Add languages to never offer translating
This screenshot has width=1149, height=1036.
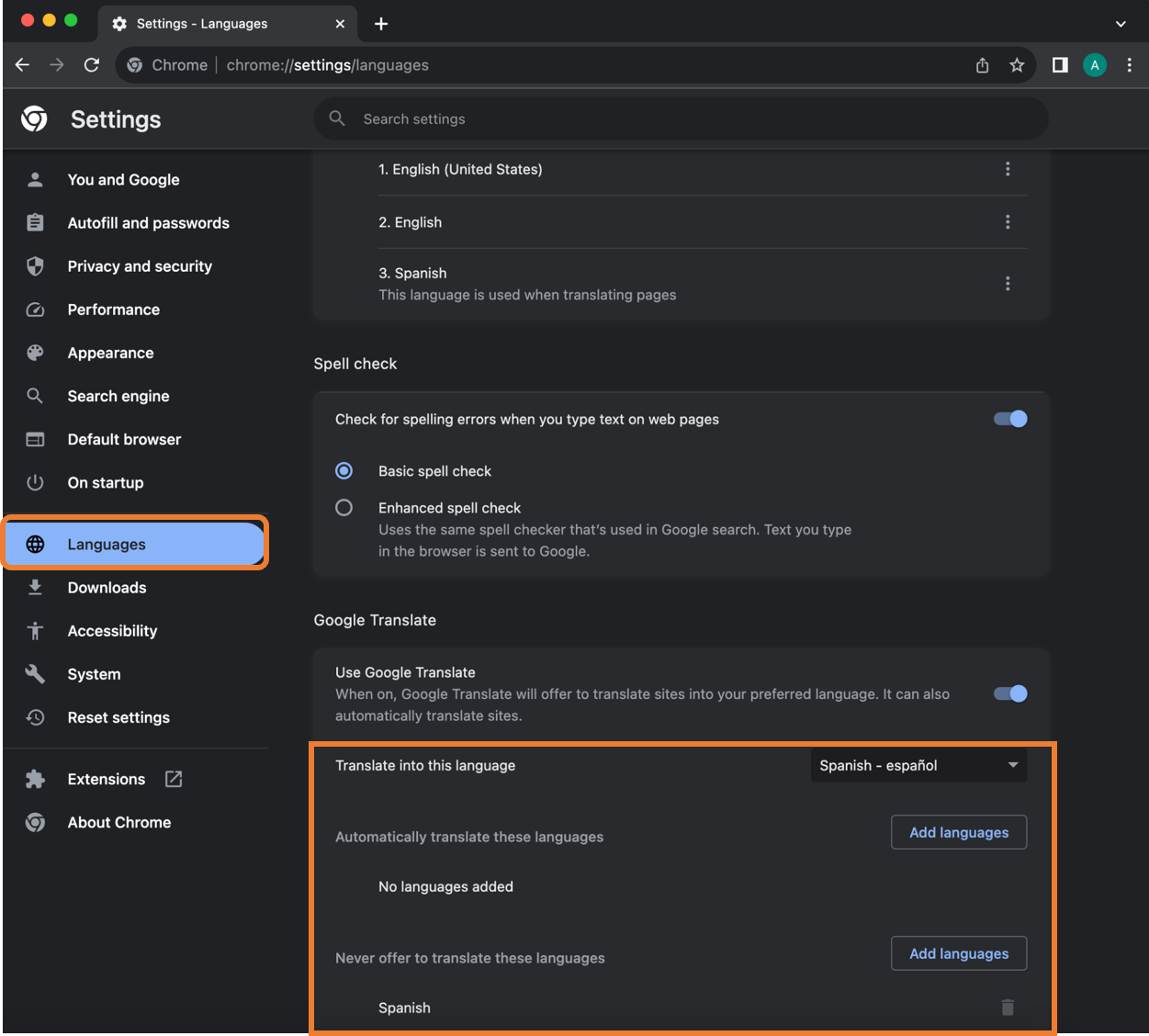coord(959,953)
